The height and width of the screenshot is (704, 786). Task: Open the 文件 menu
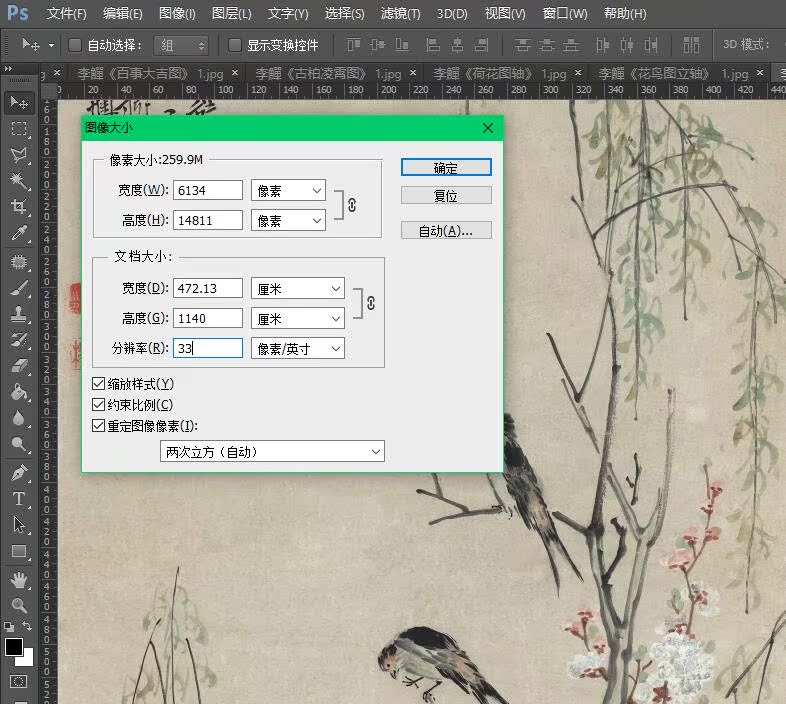(x=66, y=14)
